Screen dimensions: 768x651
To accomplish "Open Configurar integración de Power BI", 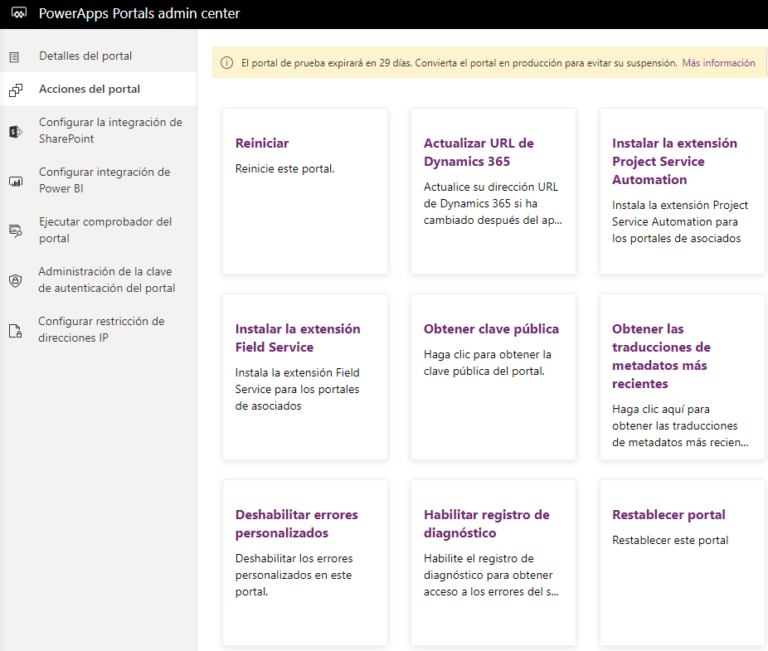I will [x=98, y=180].
